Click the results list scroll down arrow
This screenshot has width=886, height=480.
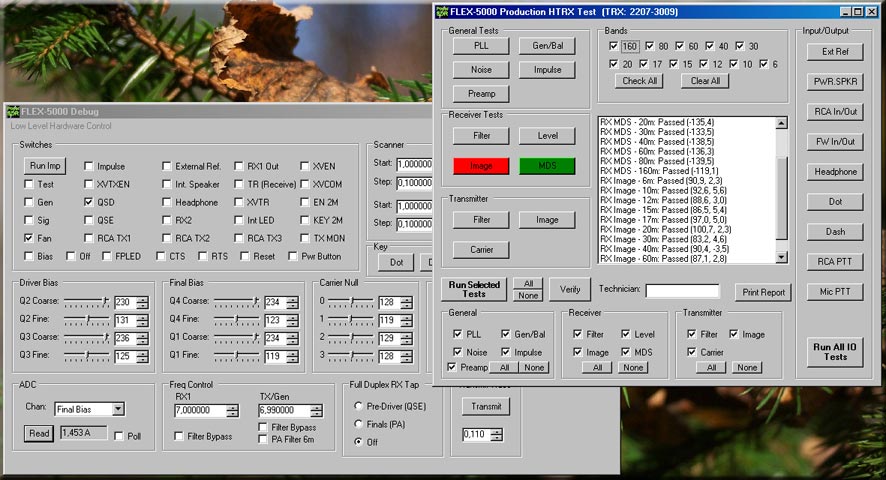point(781,257)
